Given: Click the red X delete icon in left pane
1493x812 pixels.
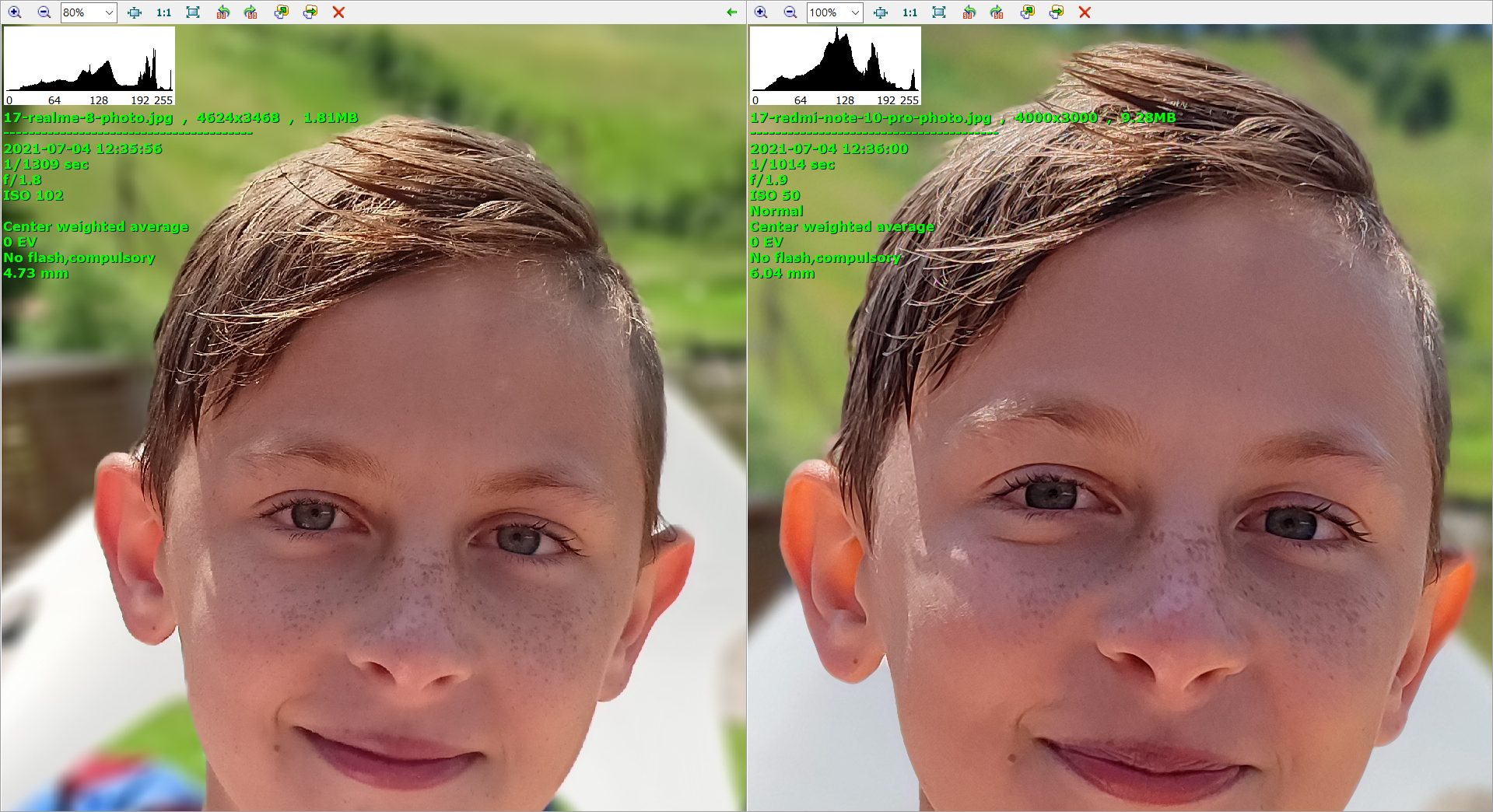Looking at the screenshot, I should tap(338, 12).
